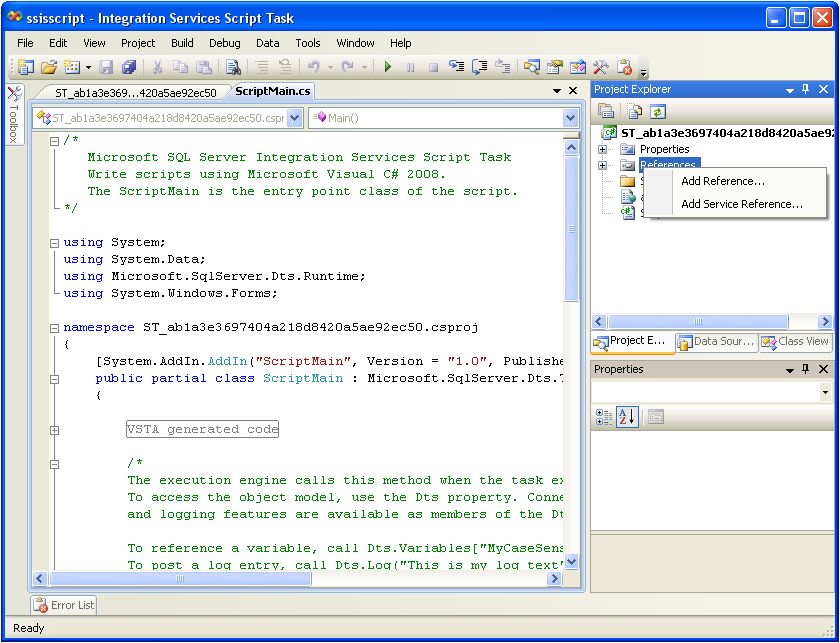Click the Find in Files toolbar icon
This screenshot has height=643, width=840.
point(232,67)
